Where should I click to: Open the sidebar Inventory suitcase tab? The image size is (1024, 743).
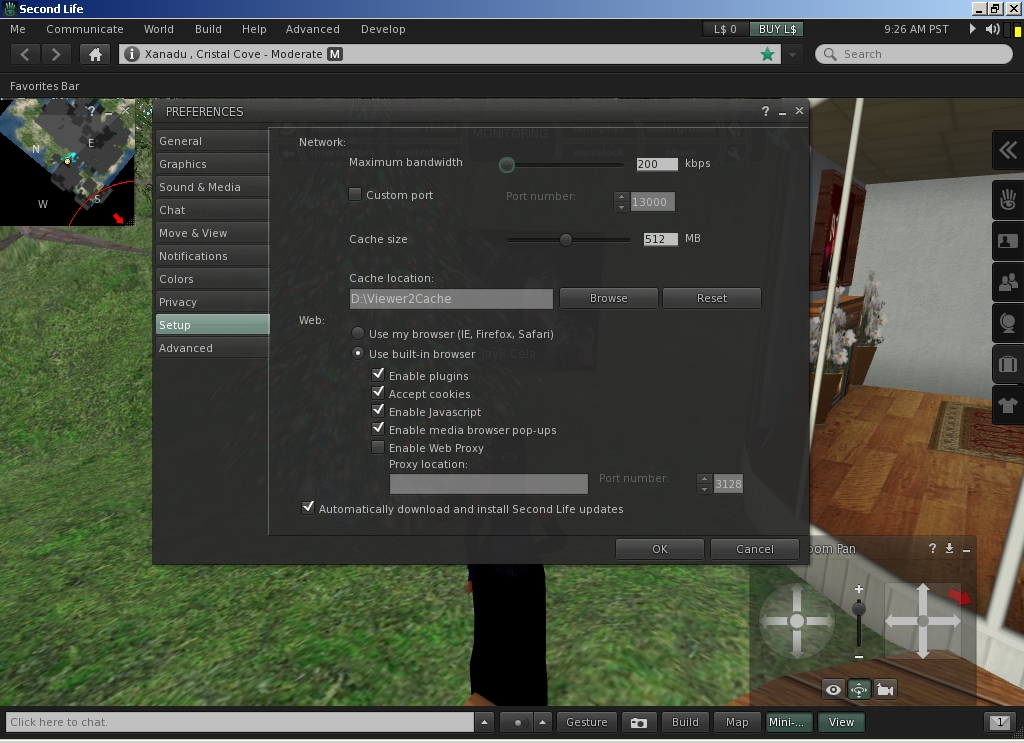click(x=1008, y=364)
